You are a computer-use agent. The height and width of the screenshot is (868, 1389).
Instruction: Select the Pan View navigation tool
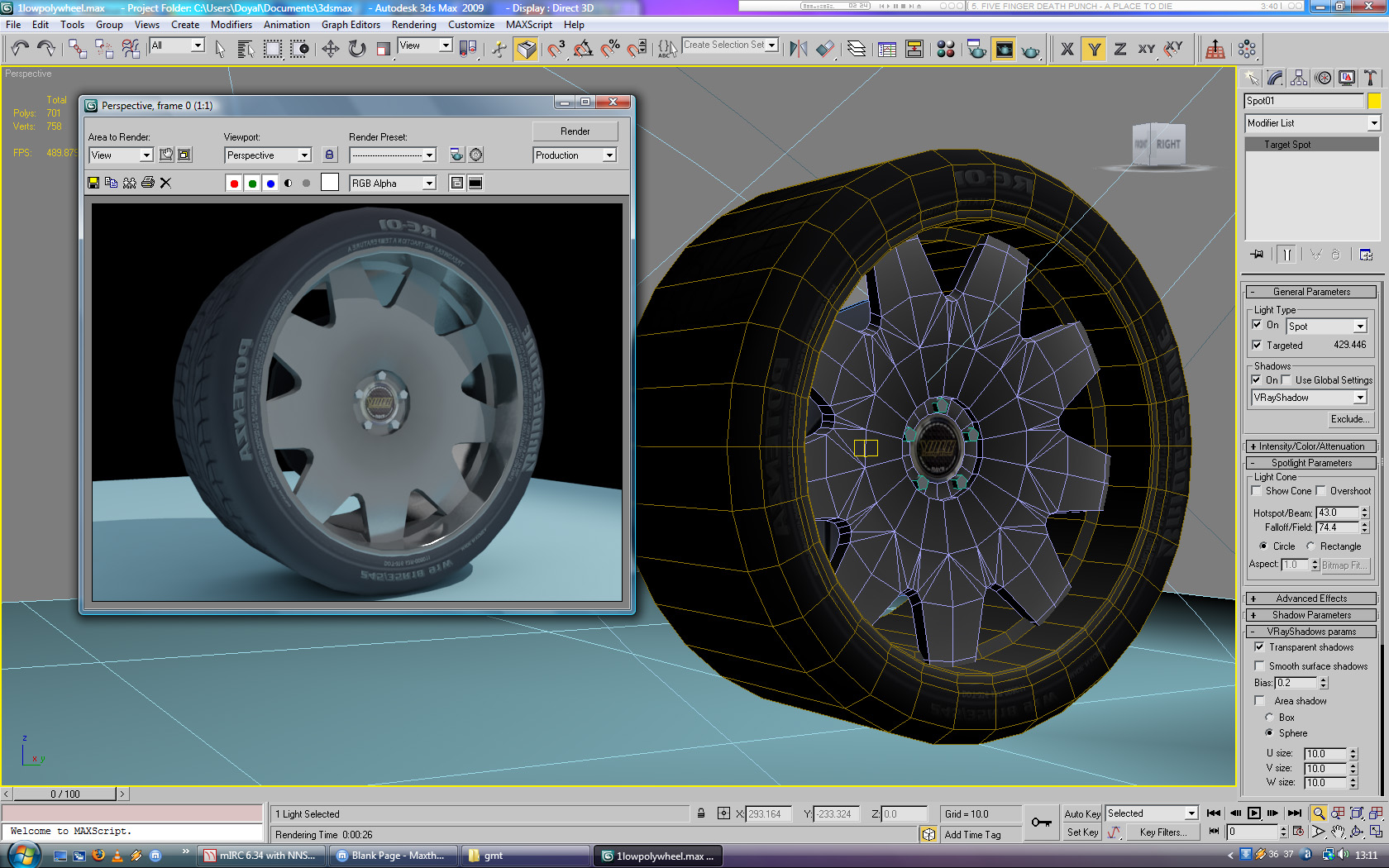point(1338,832)
